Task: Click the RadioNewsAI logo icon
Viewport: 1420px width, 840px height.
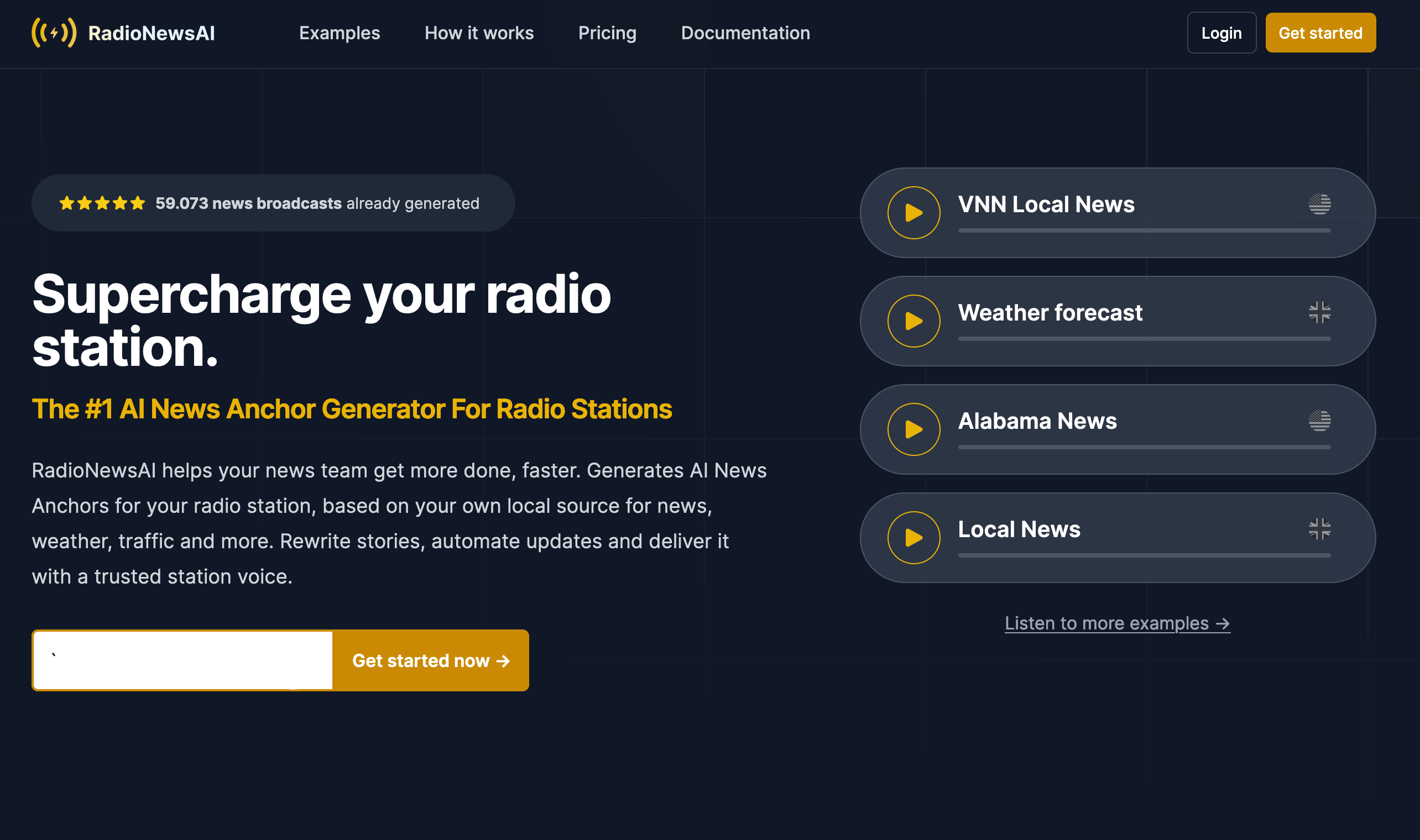Action: point(54,33)
